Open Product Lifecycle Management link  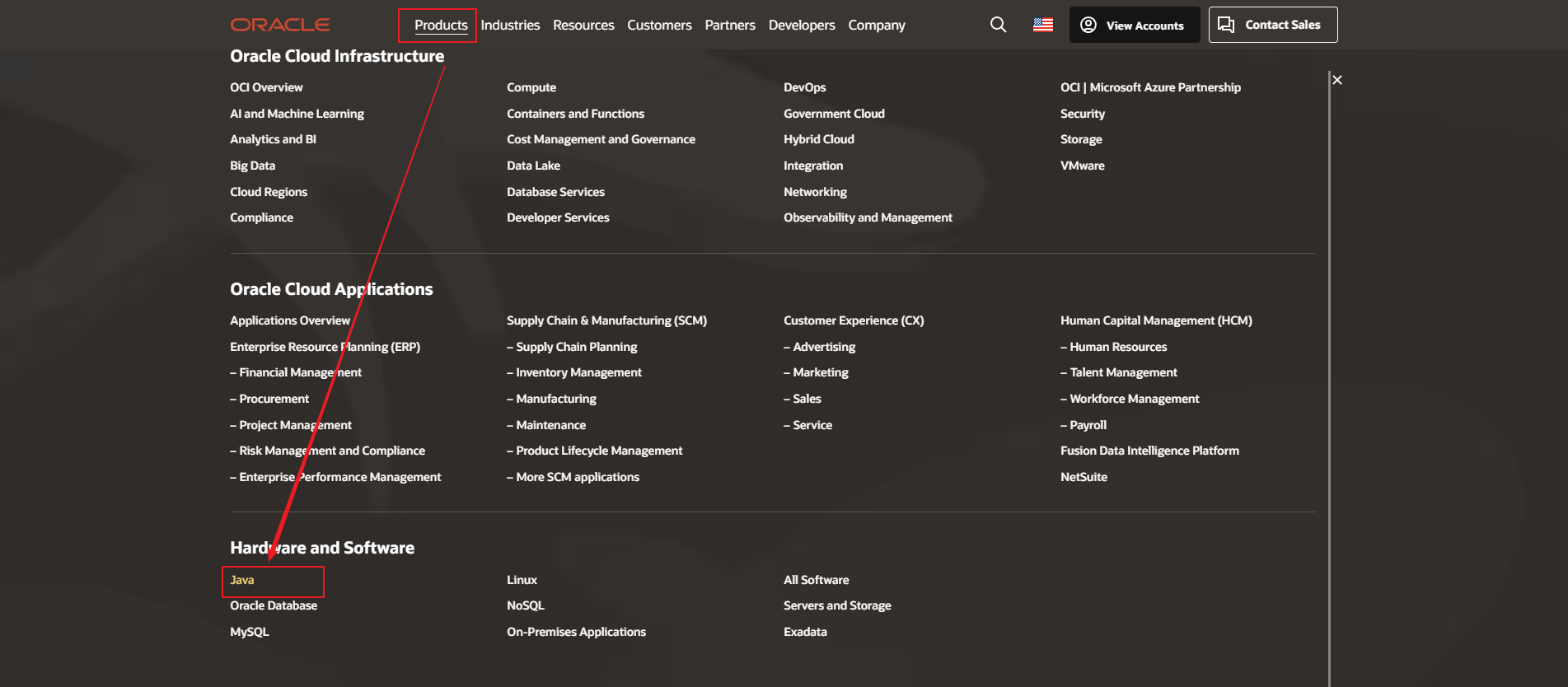pos(595,451)
